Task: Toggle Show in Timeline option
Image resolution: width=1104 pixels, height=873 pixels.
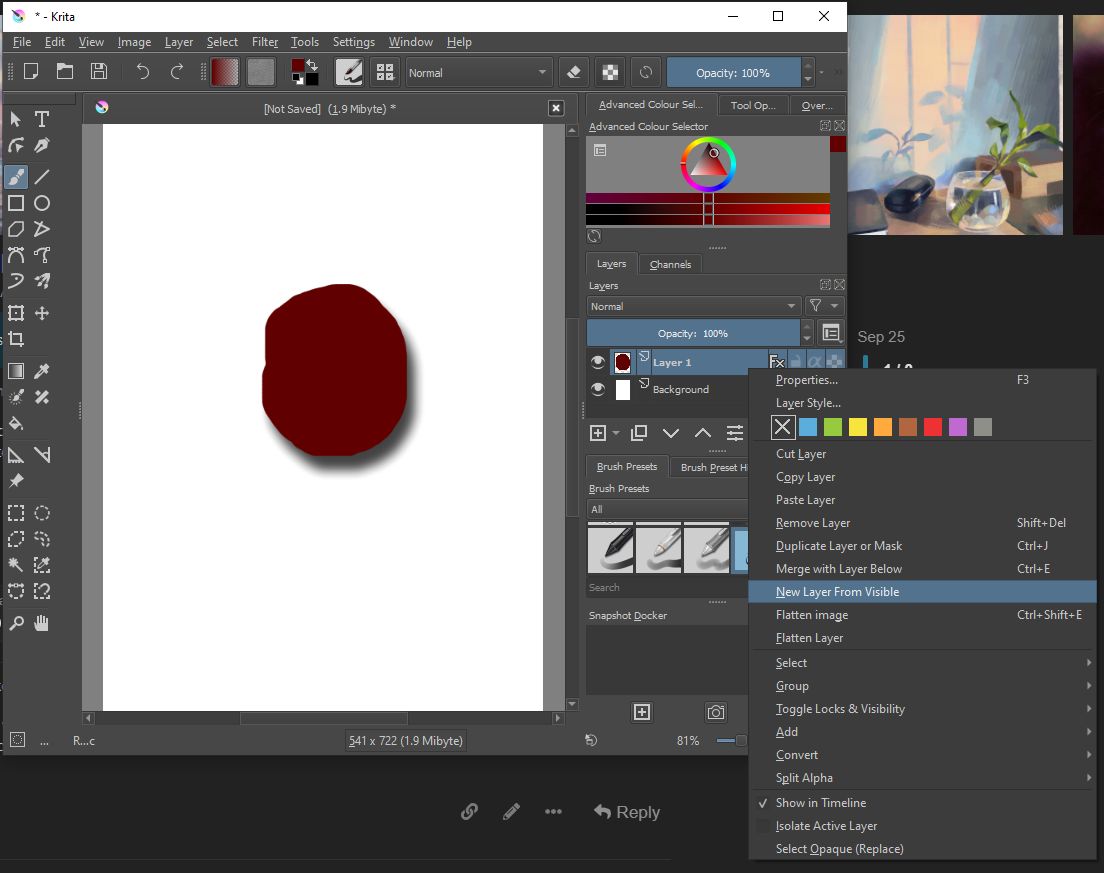Action: 820,803
